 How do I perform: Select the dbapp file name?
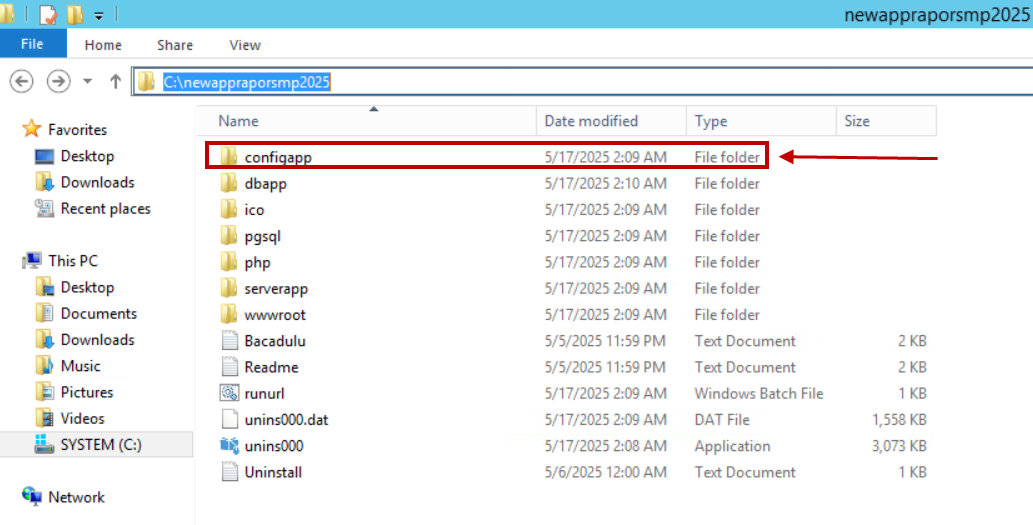tap(265, 184)
